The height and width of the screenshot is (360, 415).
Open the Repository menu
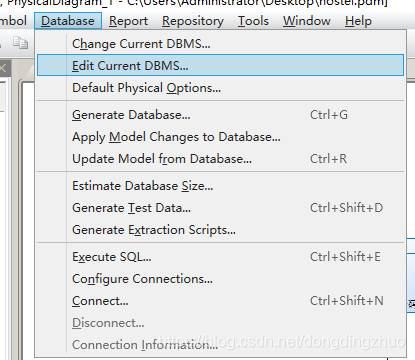click(x=193, y=21)
